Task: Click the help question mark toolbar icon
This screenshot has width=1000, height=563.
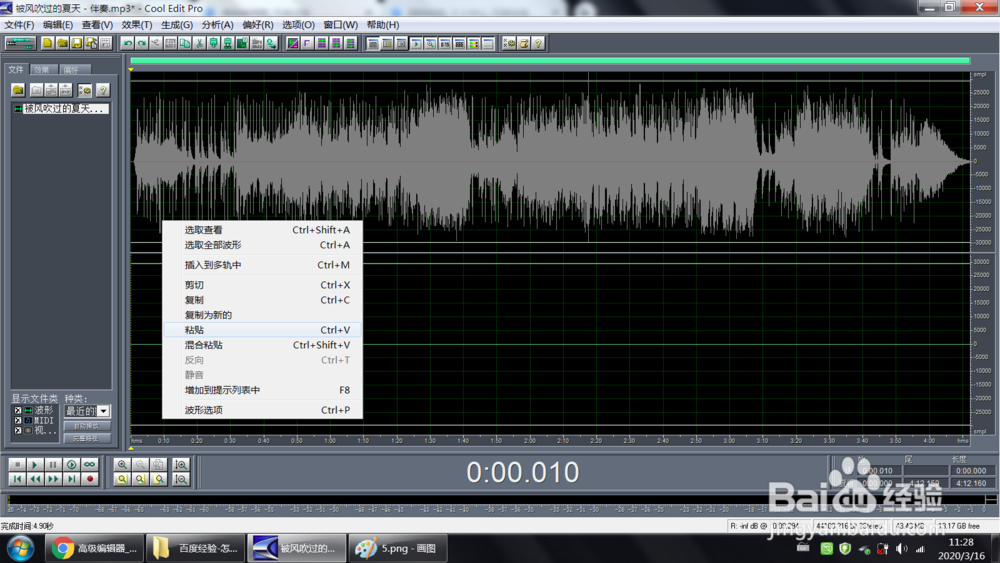Action: click(x=538, y=43)
